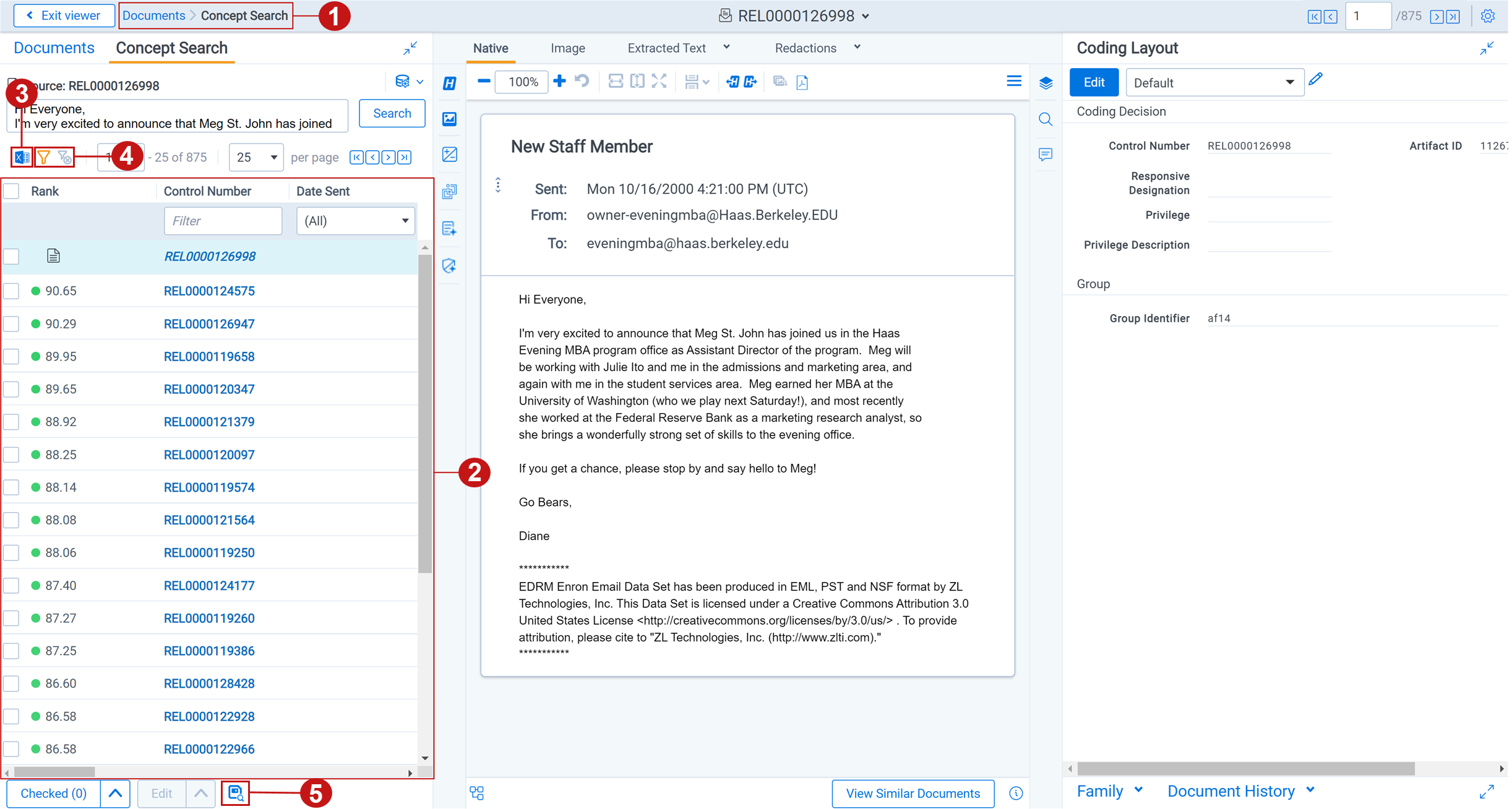Click the Exit viewer button
Viewport: 1512px width, 809px height.
coord(64,15)
